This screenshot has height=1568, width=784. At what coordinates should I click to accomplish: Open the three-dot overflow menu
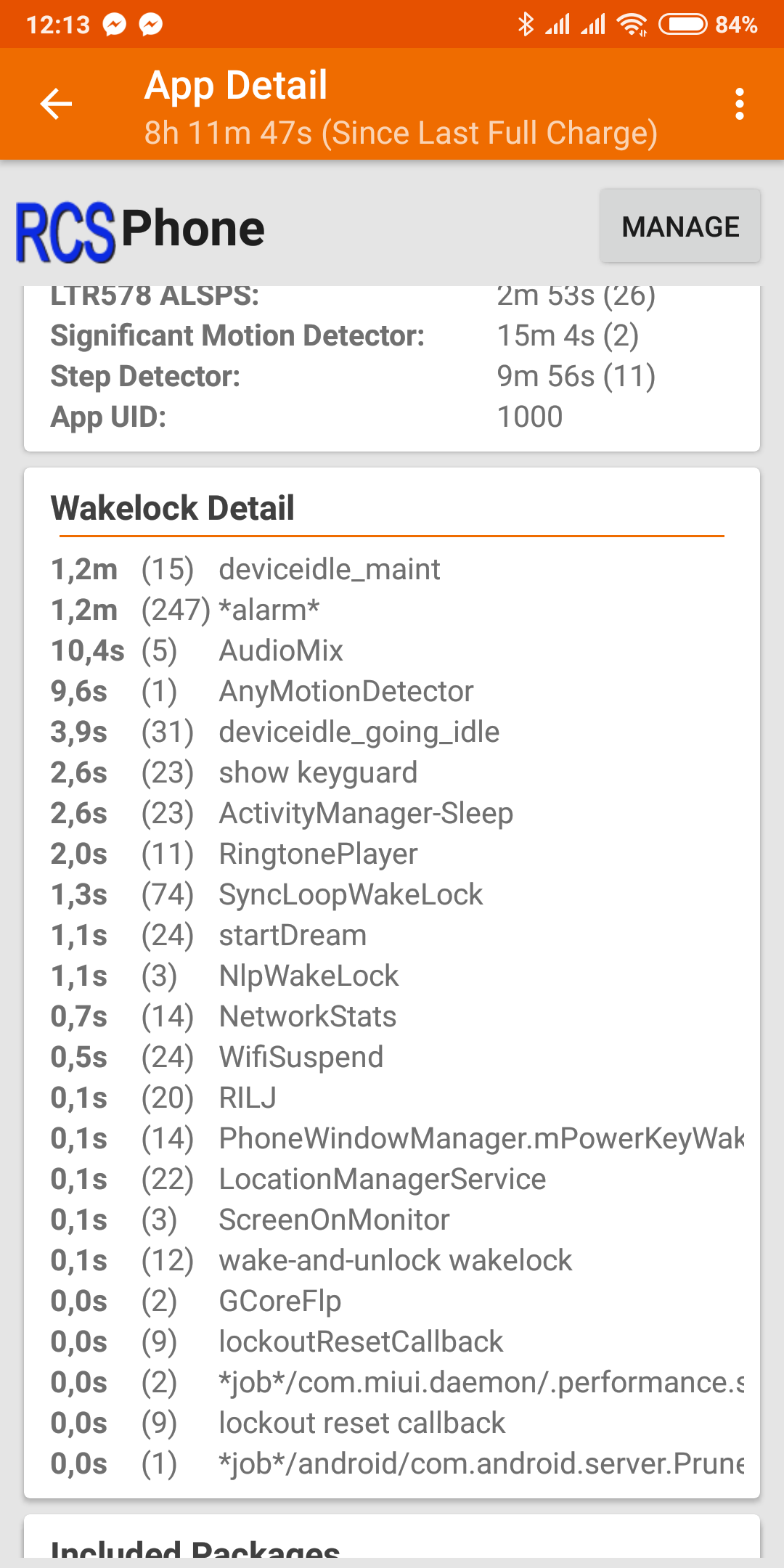(x=739, y=104)
